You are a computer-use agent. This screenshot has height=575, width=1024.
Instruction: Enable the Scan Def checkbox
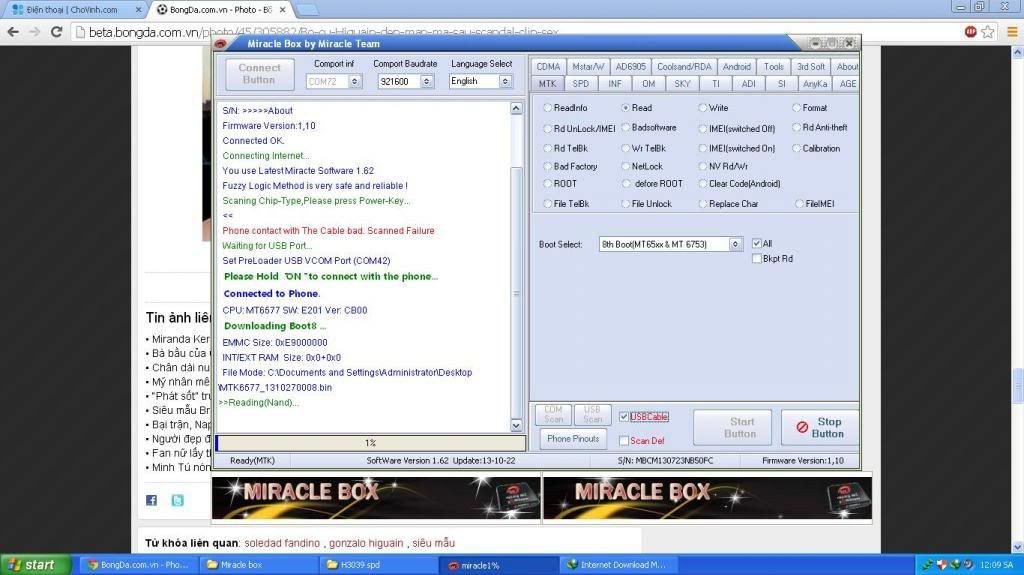pos(624,441)
